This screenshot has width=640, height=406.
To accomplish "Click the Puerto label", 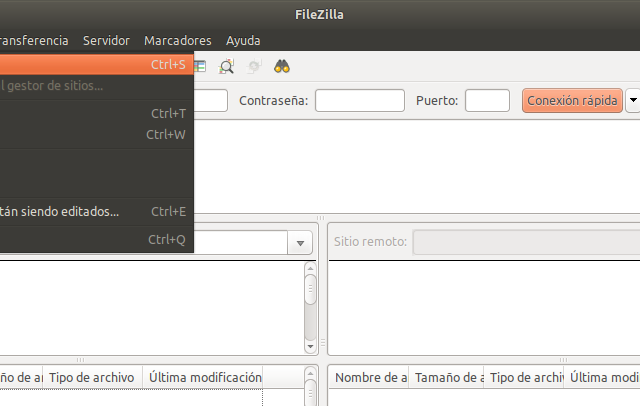I will pyautogui.click(x=437, y=100).
